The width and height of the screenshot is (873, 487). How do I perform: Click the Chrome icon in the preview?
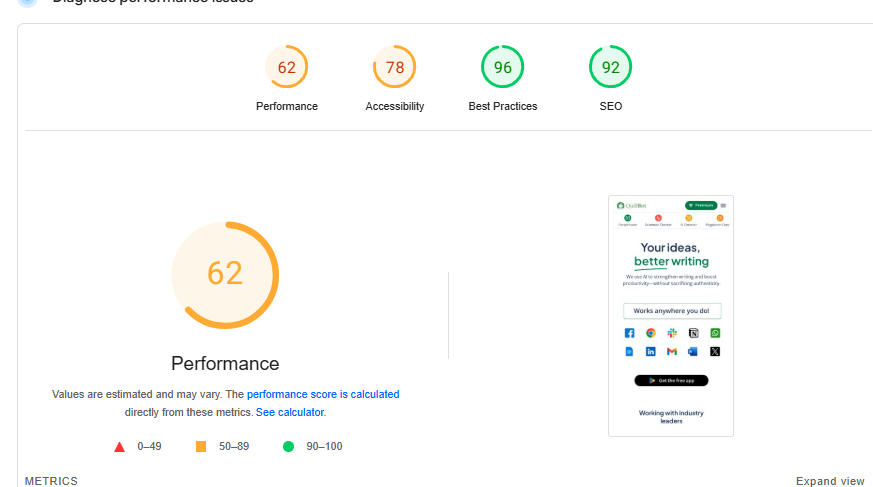pyautogui.click(x=650, y=333)
